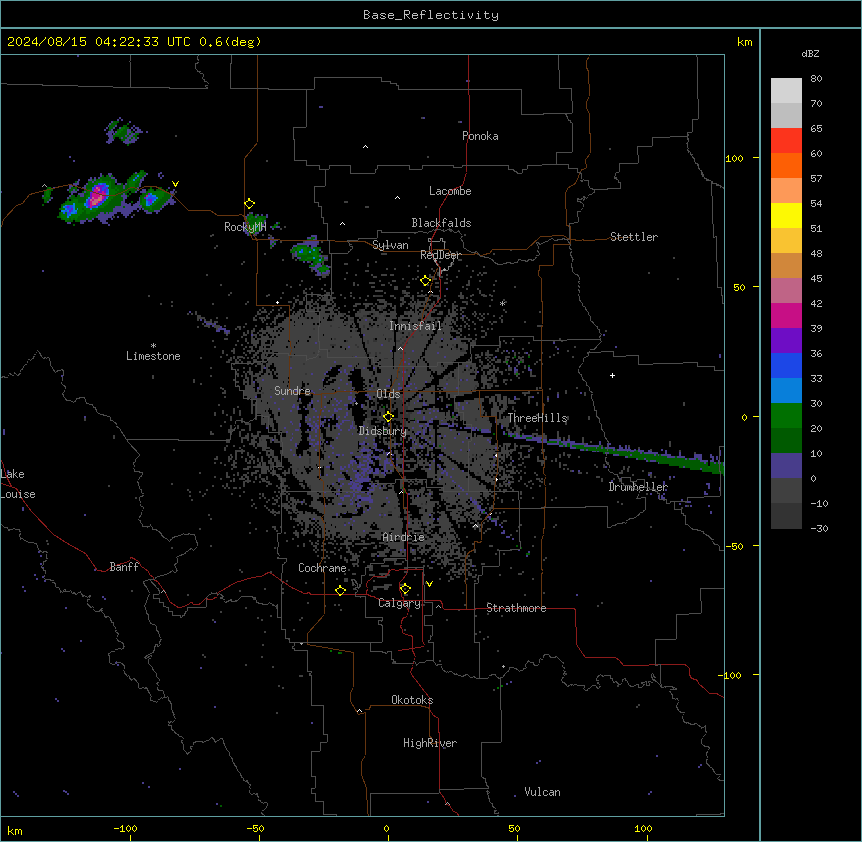Select the Cochrane label

(x=322, y=568)
